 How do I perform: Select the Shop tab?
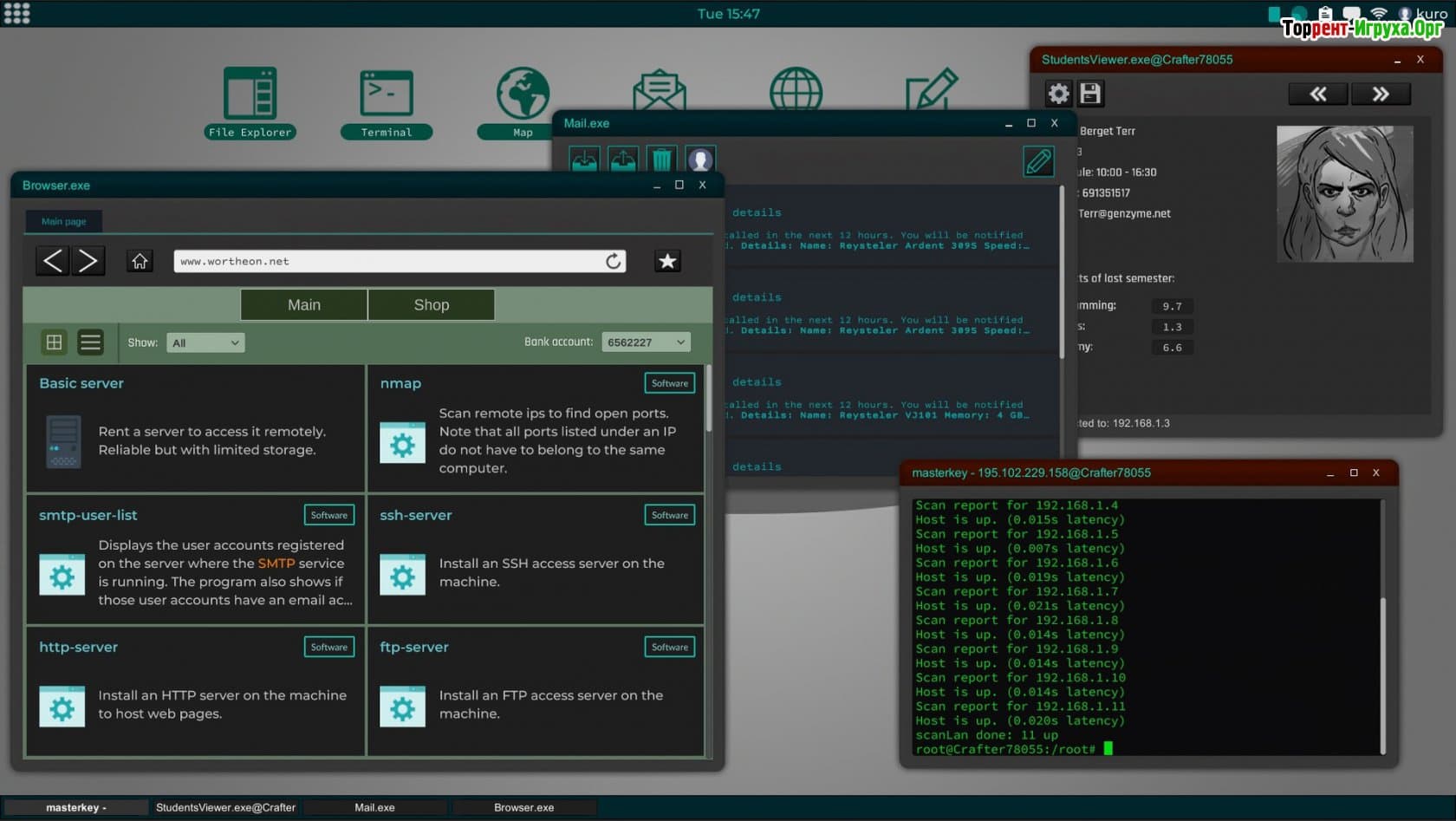[432, 305]
